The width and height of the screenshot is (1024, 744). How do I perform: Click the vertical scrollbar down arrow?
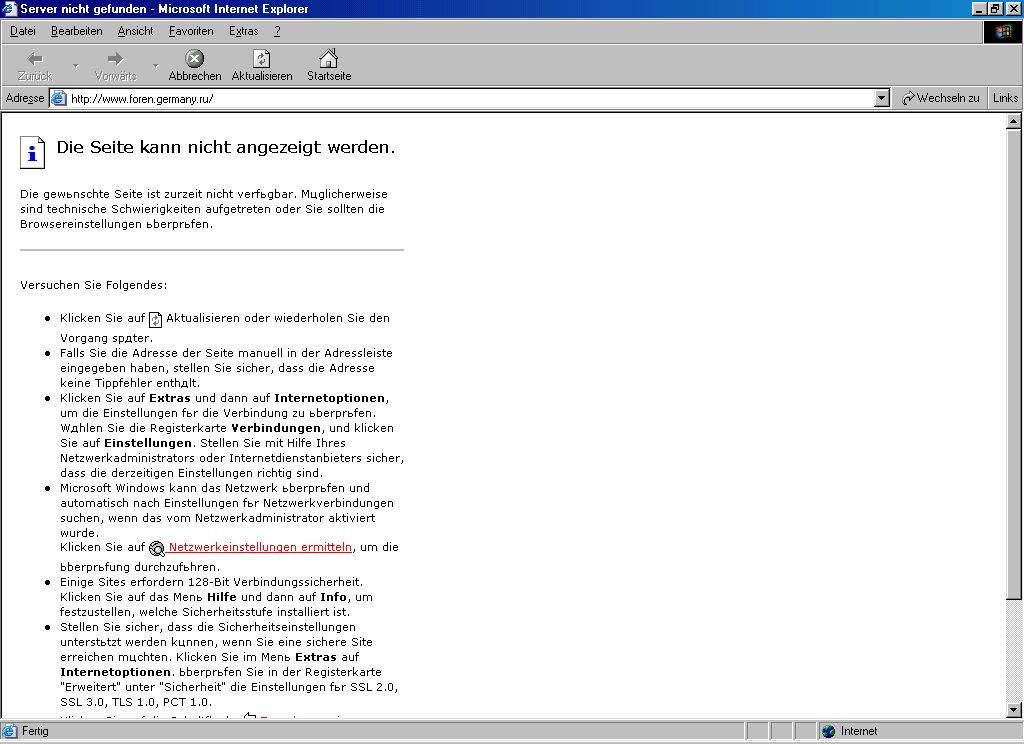coord(1014,710)
